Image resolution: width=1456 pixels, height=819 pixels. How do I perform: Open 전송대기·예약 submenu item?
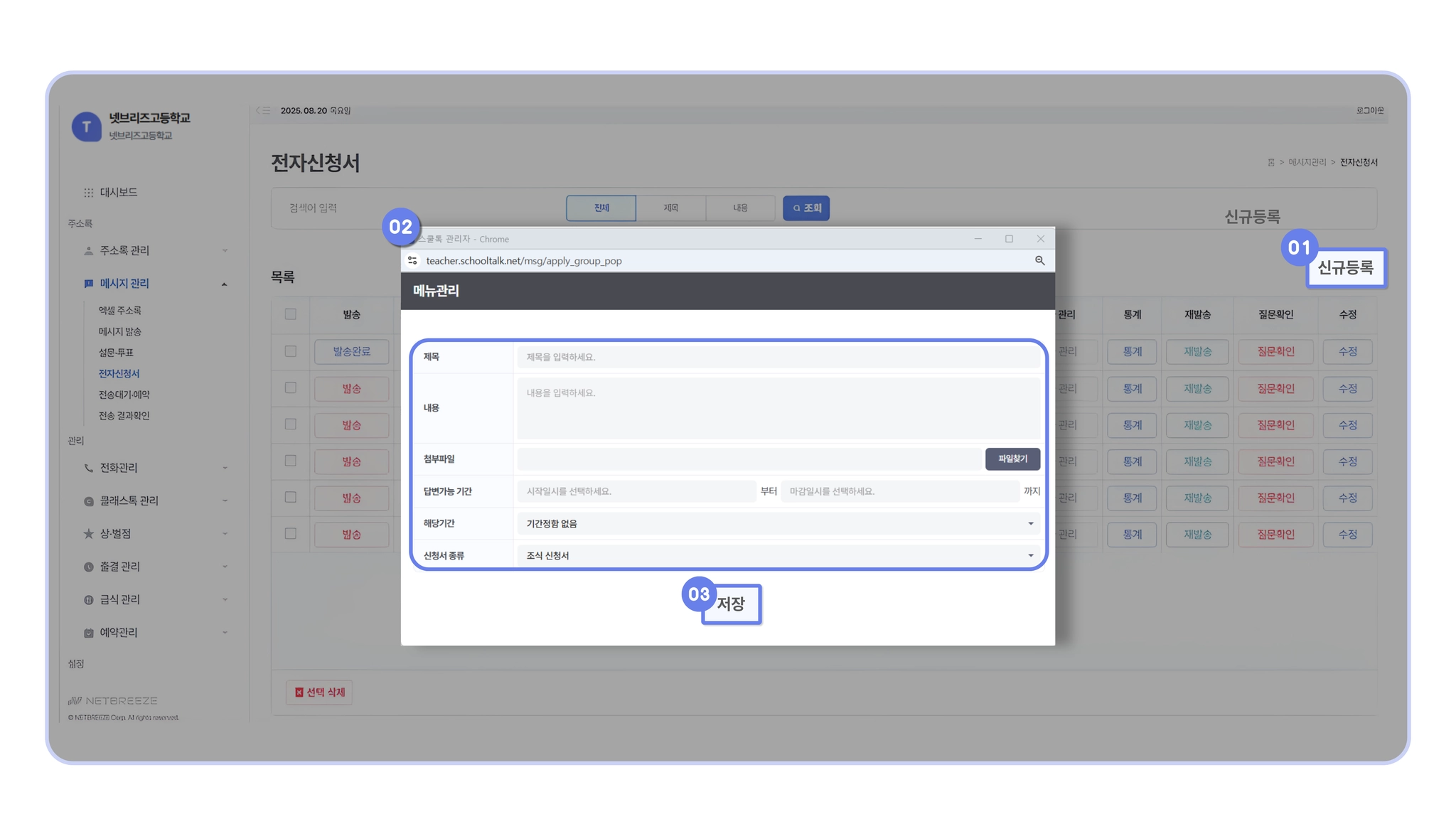coord(124,395)
